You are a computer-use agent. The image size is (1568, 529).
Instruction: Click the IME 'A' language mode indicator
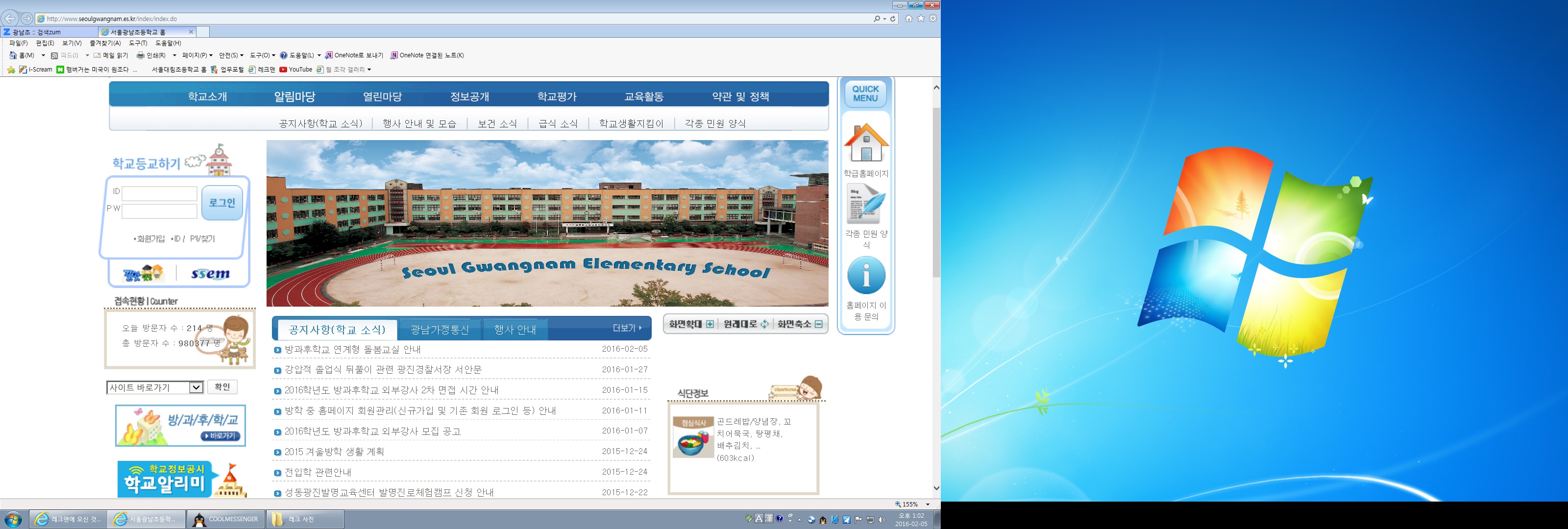pyautogui.click(x=759, y=519)
